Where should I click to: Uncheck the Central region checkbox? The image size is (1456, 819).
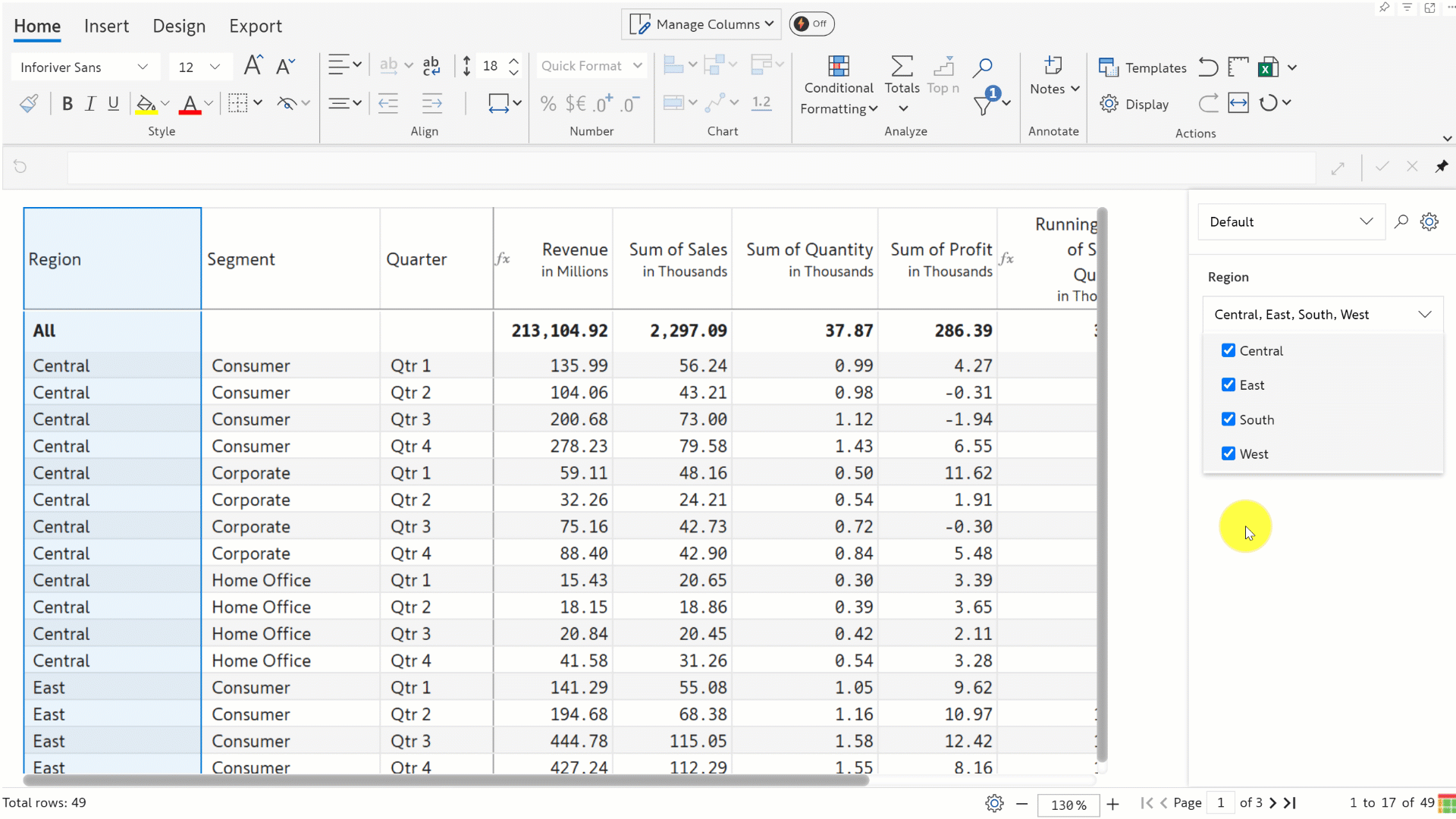(1228, 350)
